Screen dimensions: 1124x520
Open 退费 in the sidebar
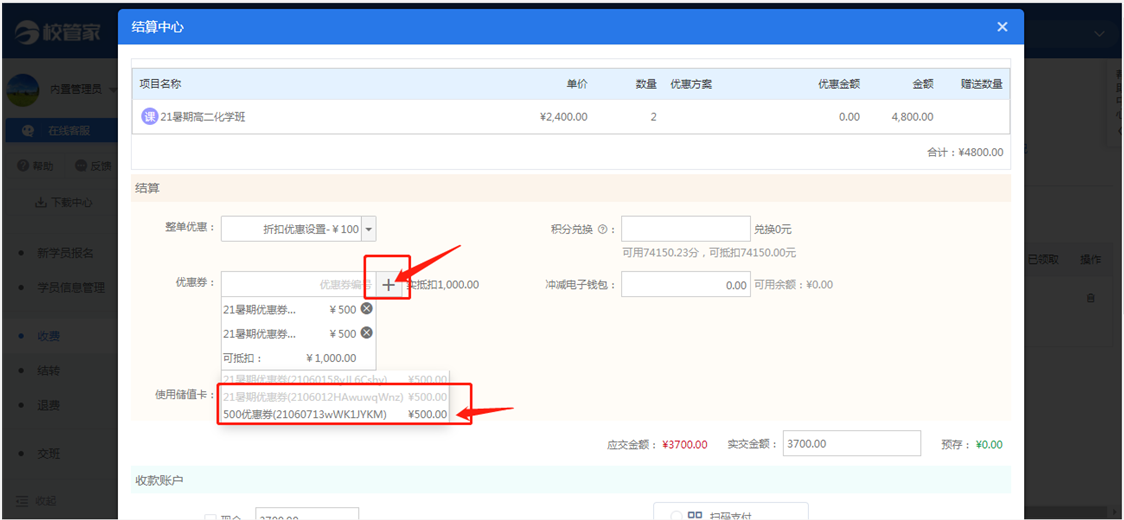(x=49, y=405)
